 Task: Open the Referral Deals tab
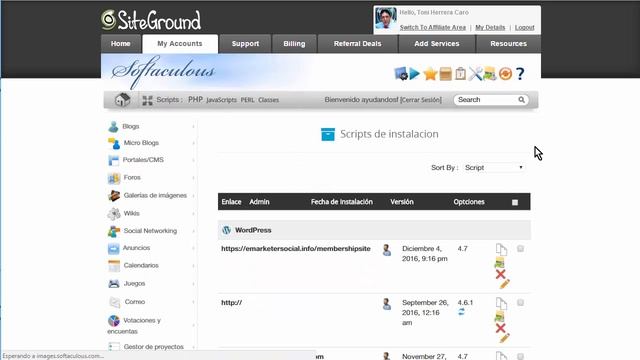click(x=358, y=44)
